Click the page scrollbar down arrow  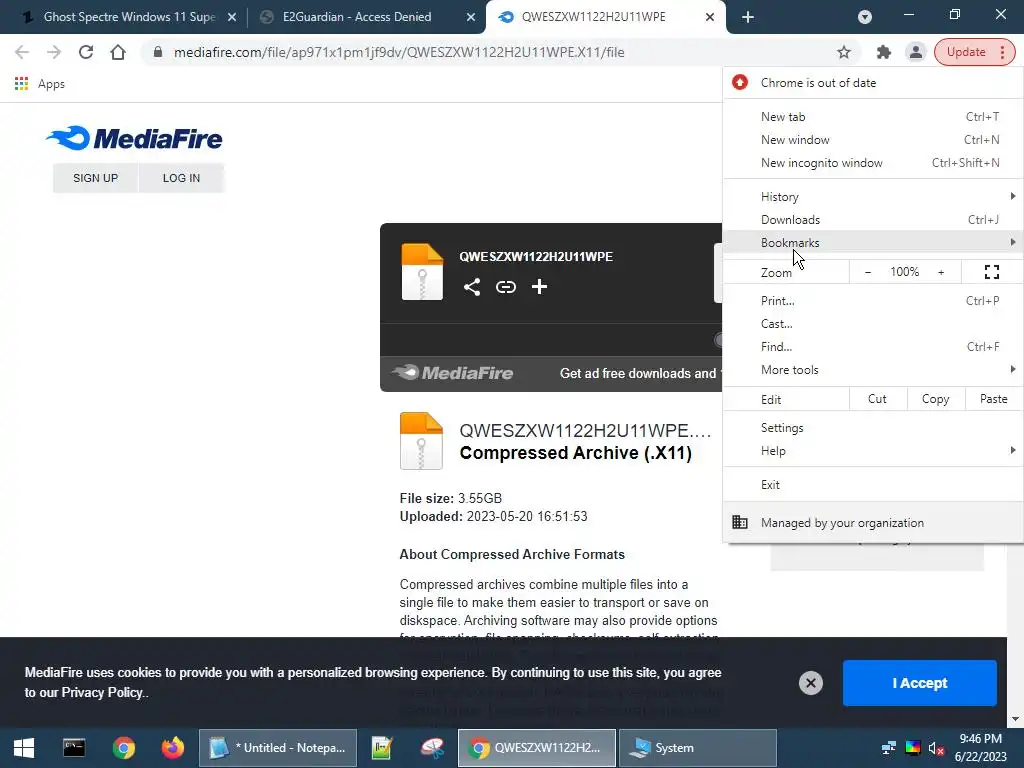pyautogui.click(x=1015, y=719)
